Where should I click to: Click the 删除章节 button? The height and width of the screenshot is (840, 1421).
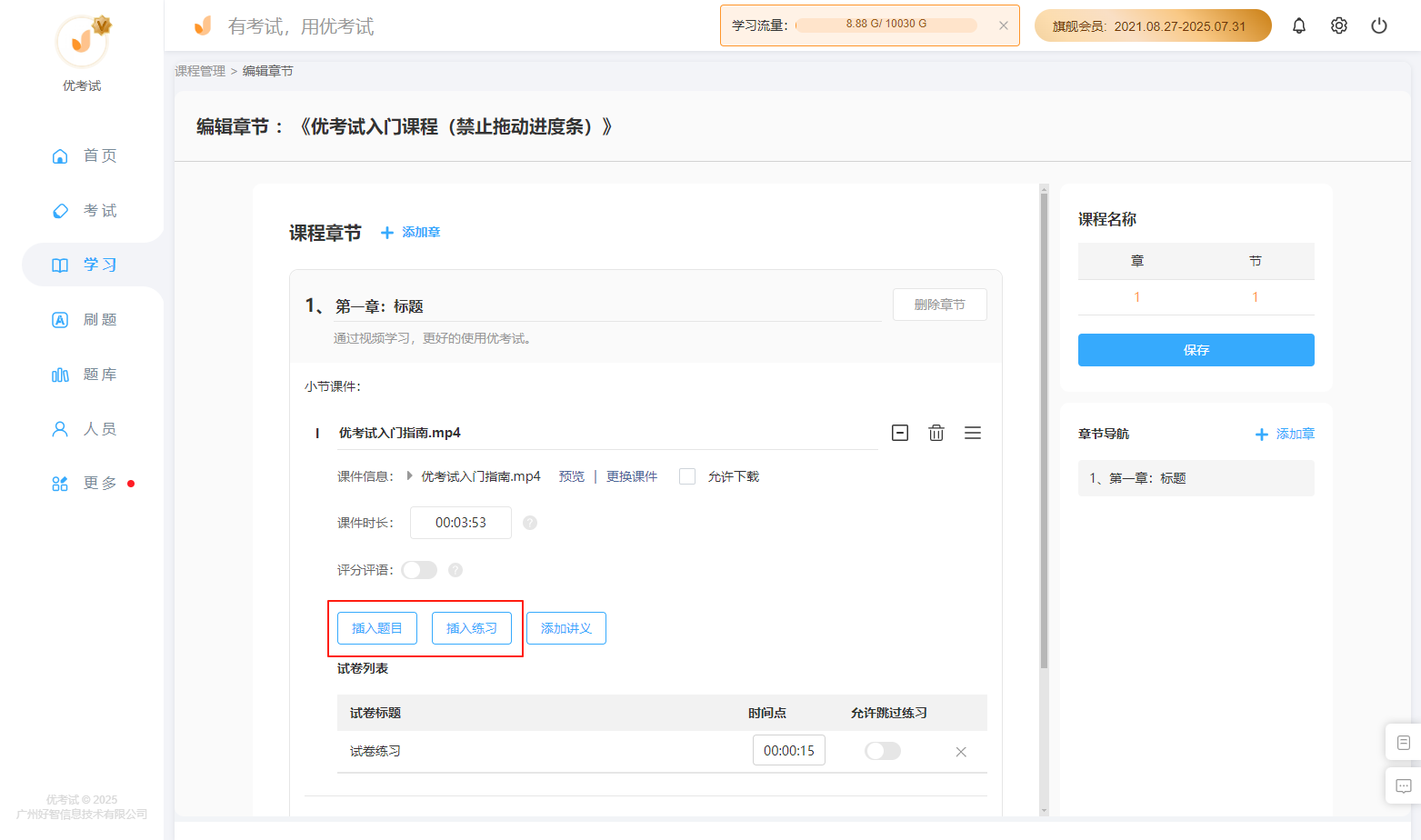[x=939, y=305]
